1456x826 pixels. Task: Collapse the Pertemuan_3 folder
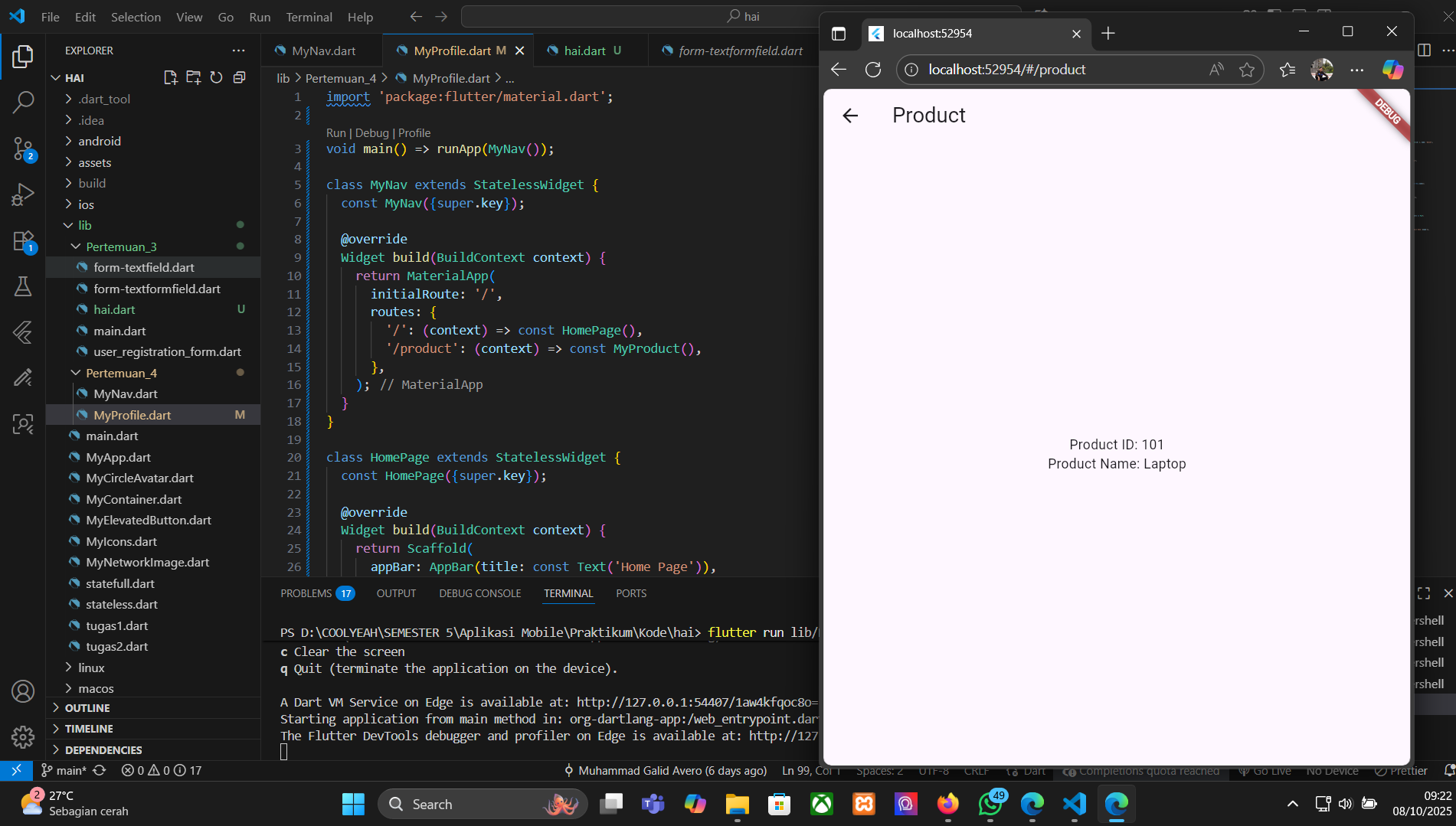coord(121,246)
